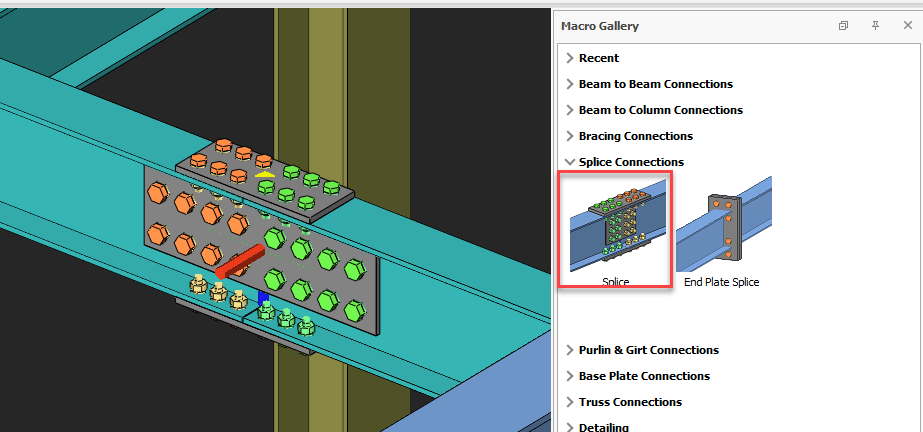
Task: Click the blue marker below the web plate
Action: [263, 297]
